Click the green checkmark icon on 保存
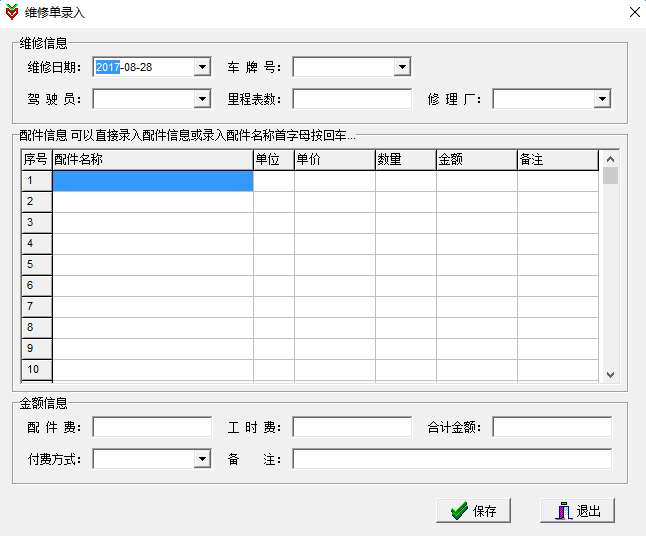Screen dimensions: 646x536 tap(459, 511)
